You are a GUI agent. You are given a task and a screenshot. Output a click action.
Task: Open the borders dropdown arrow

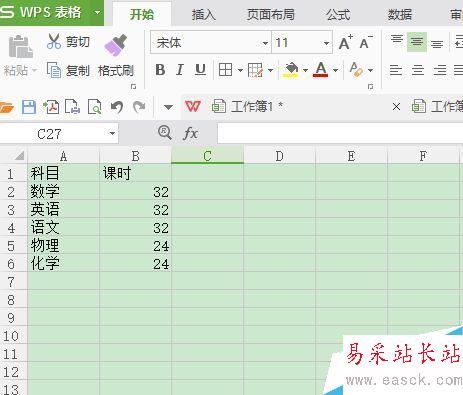240,70
